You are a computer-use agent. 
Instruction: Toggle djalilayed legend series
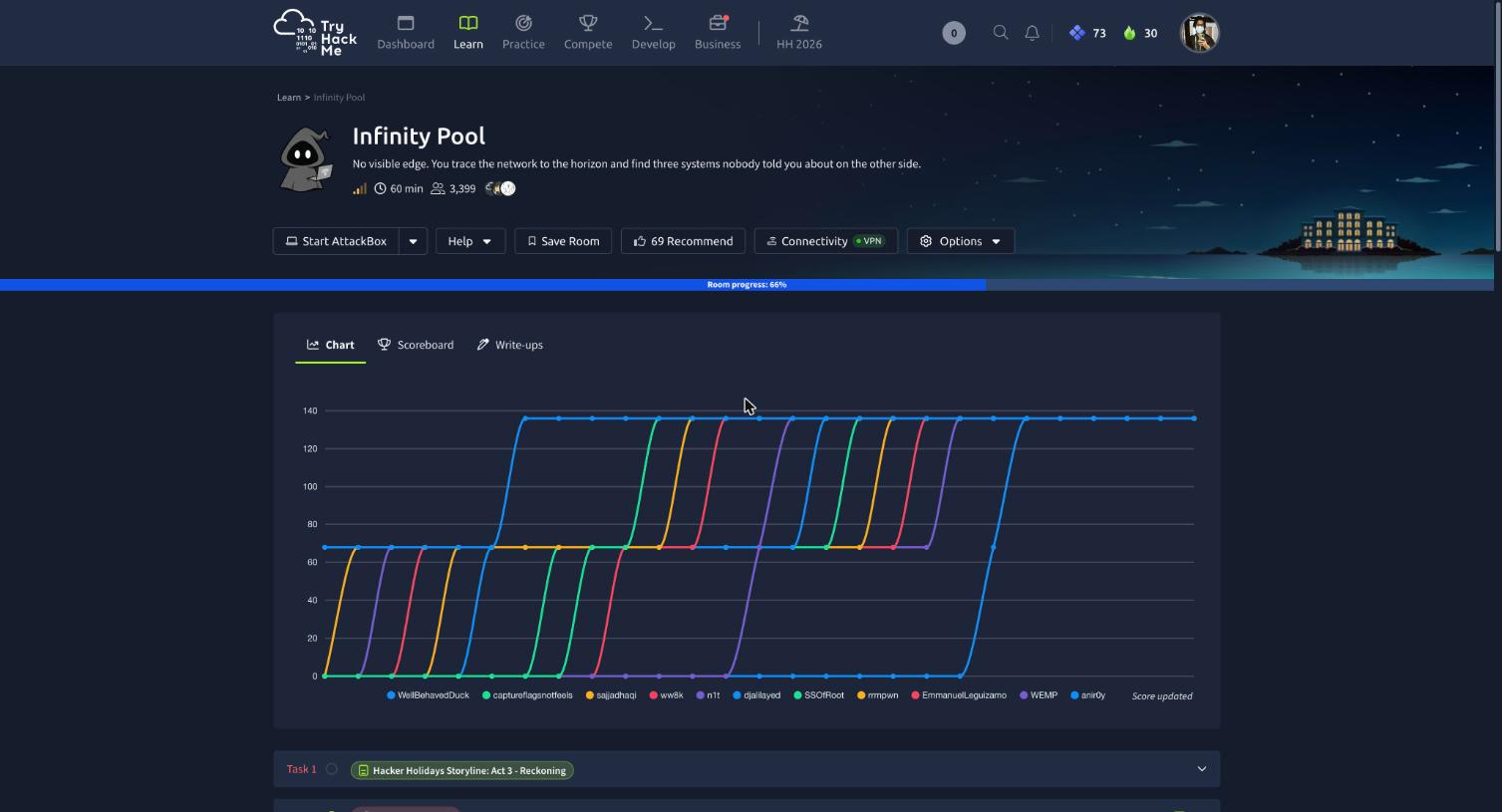[756, 695]
